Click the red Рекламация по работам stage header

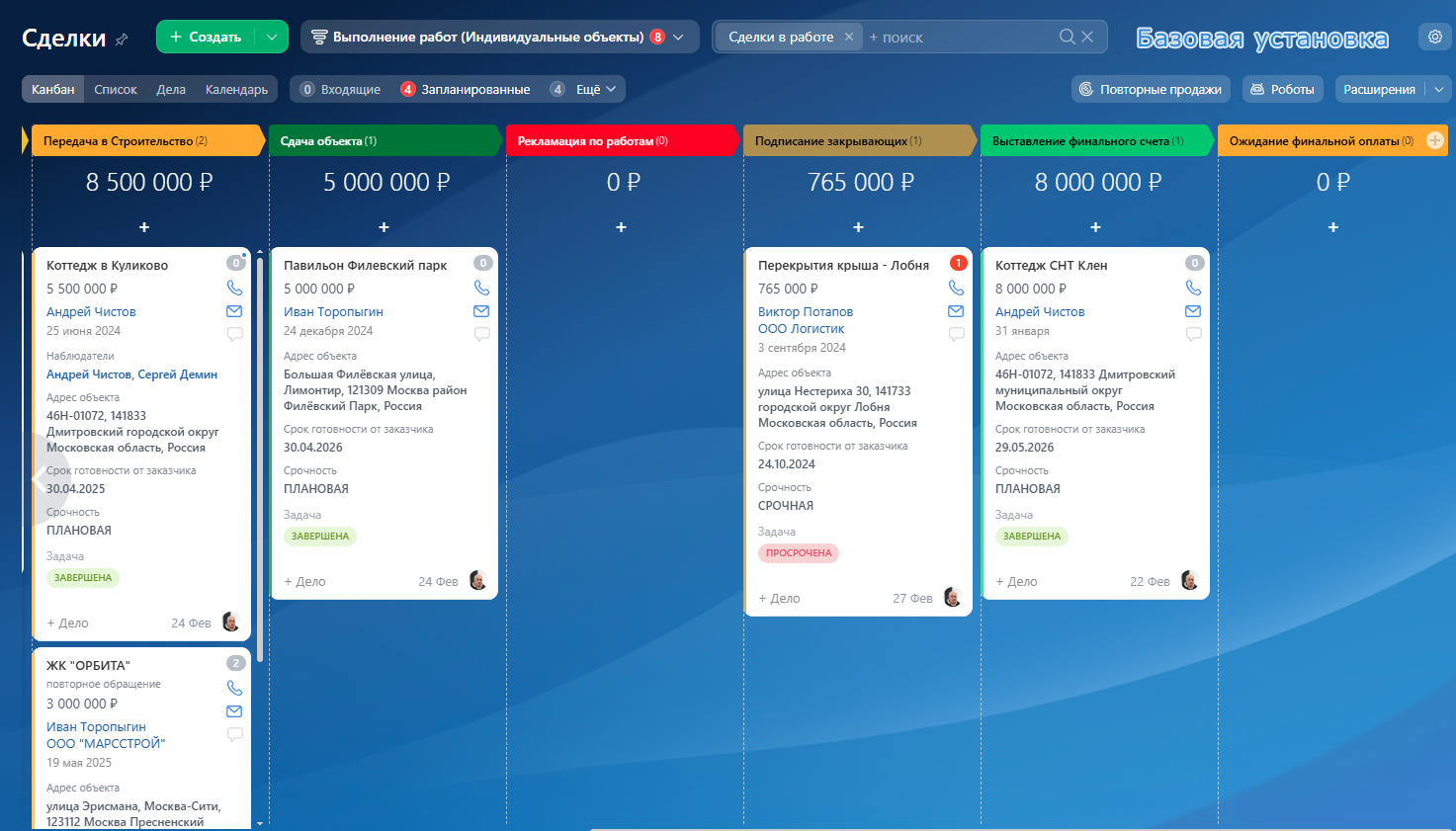622,140
